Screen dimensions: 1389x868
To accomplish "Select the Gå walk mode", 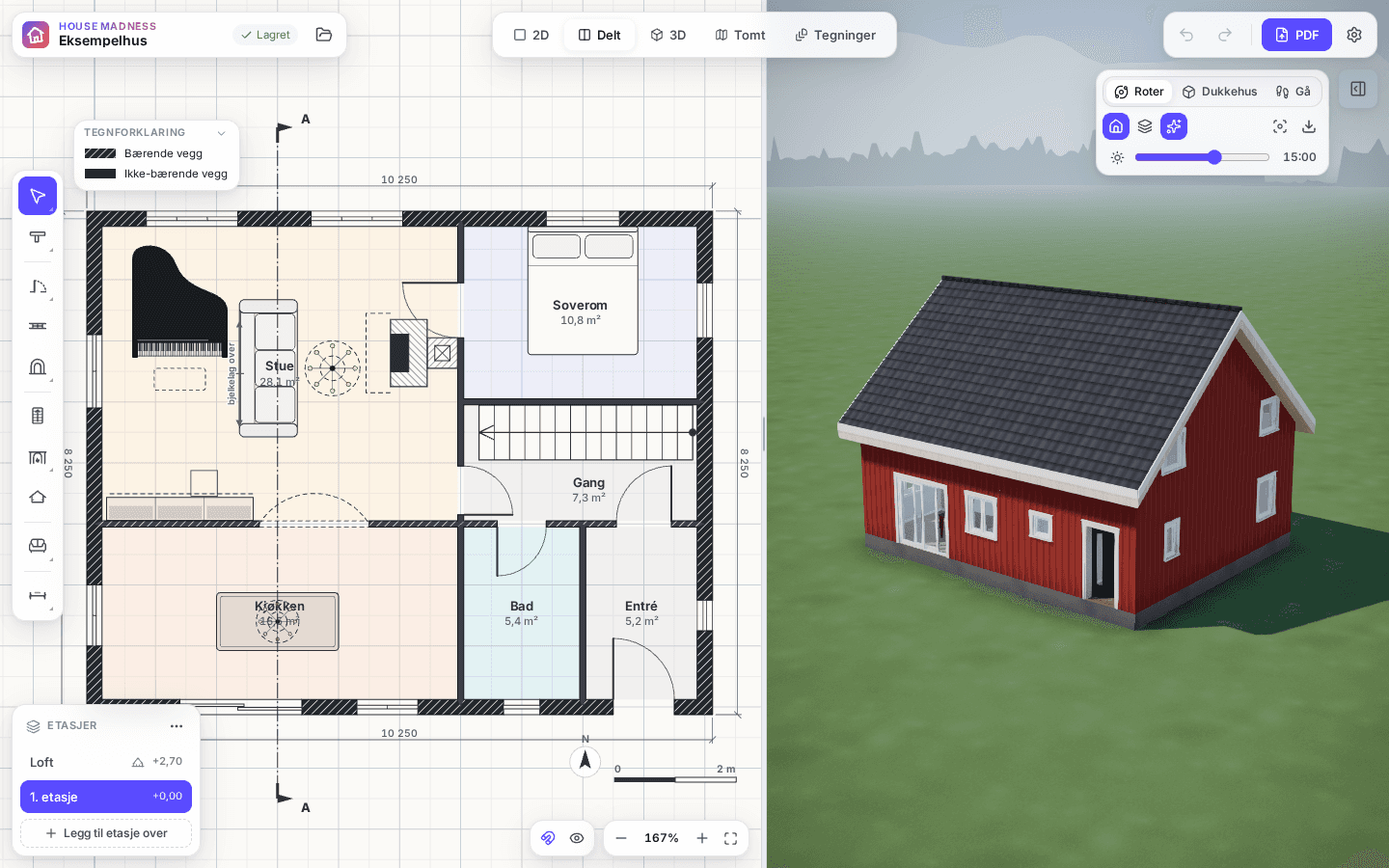I will tap(1294, 92).
